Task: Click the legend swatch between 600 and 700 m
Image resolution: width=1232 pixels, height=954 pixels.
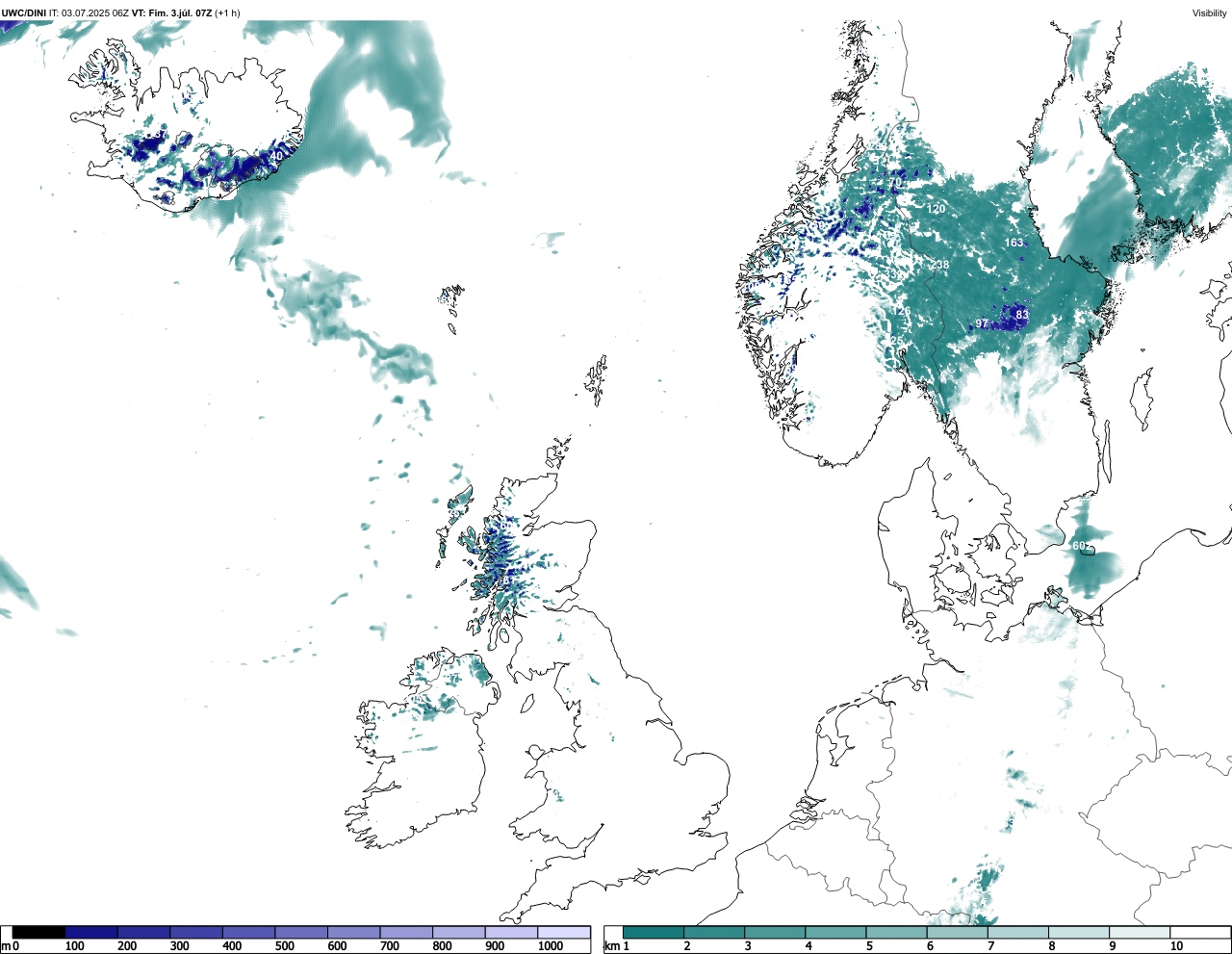Action: [353, 932]
